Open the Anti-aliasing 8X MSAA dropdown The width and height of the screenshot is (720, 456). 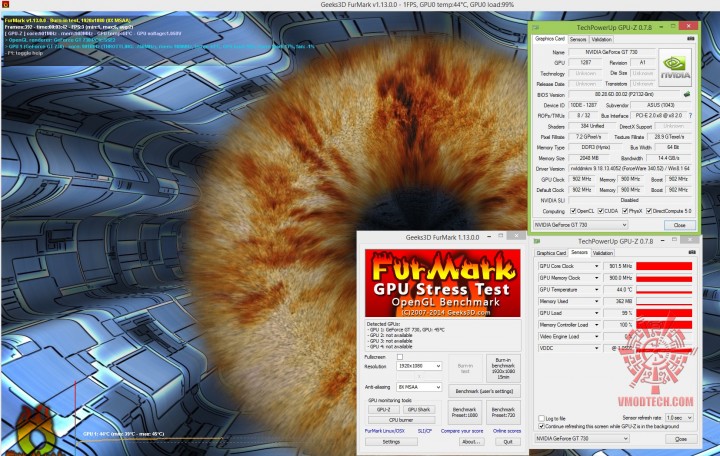(x=419, y=387)
